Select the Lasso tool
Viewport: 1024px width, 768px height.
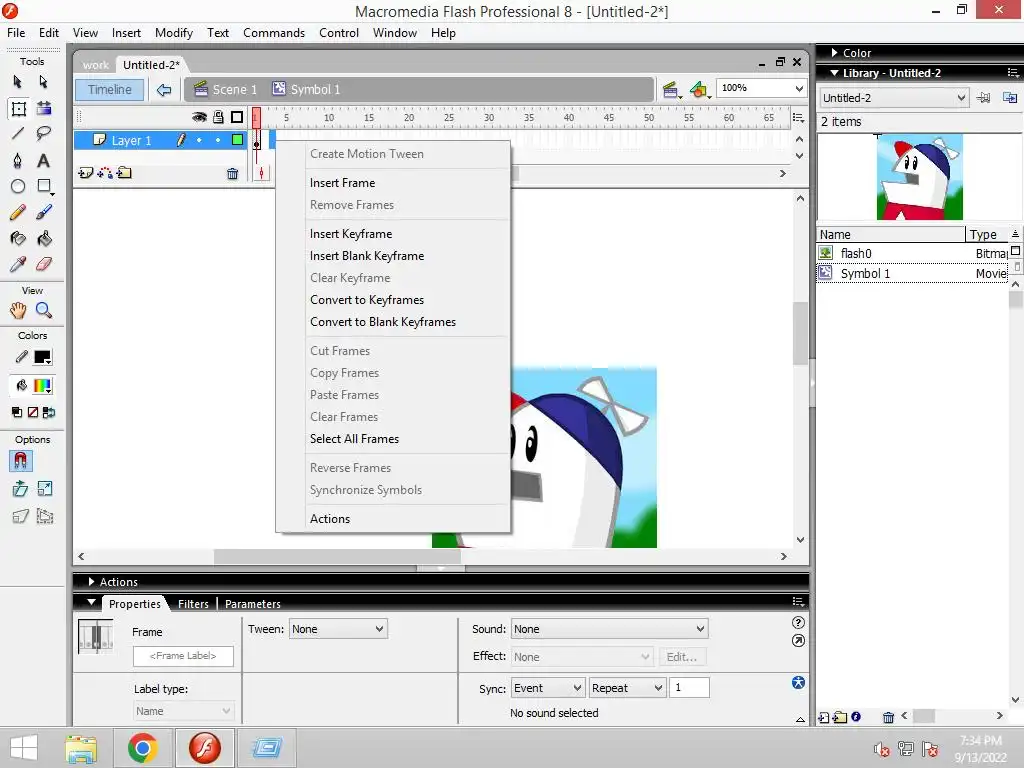point(43,134)
